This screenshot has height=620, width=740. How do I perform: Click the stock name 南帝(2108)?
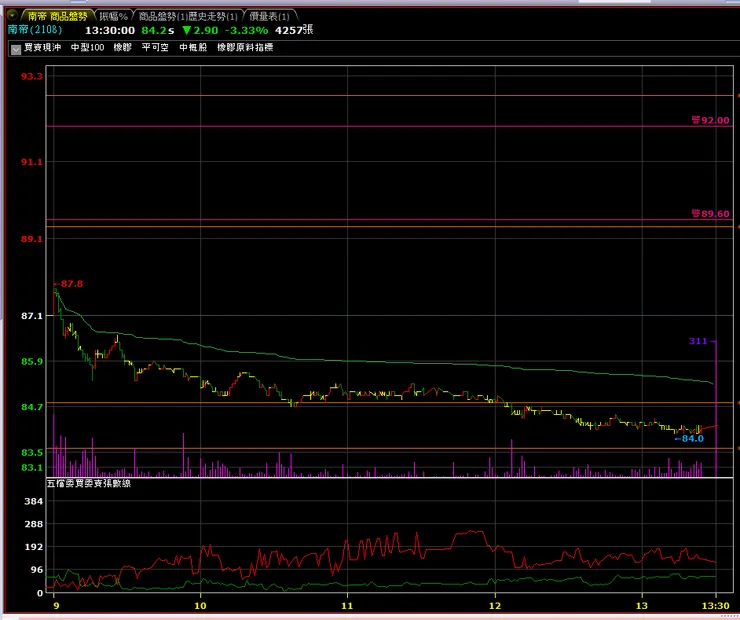point(35,30)
